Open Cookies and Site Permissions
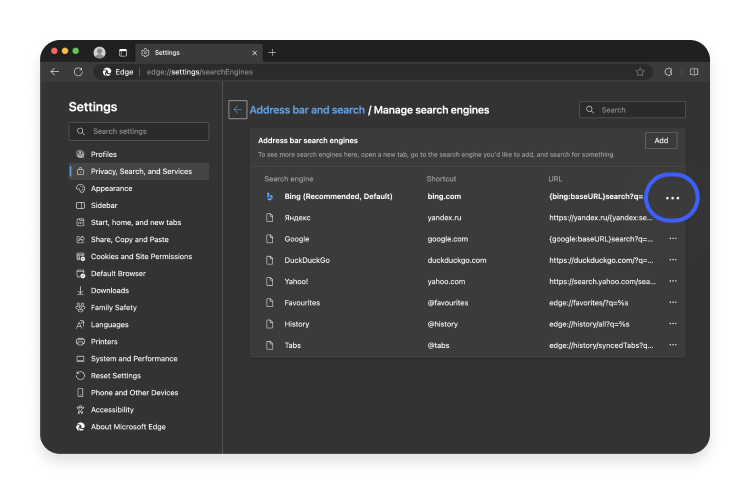750x494 pixels. coord(139,256)
